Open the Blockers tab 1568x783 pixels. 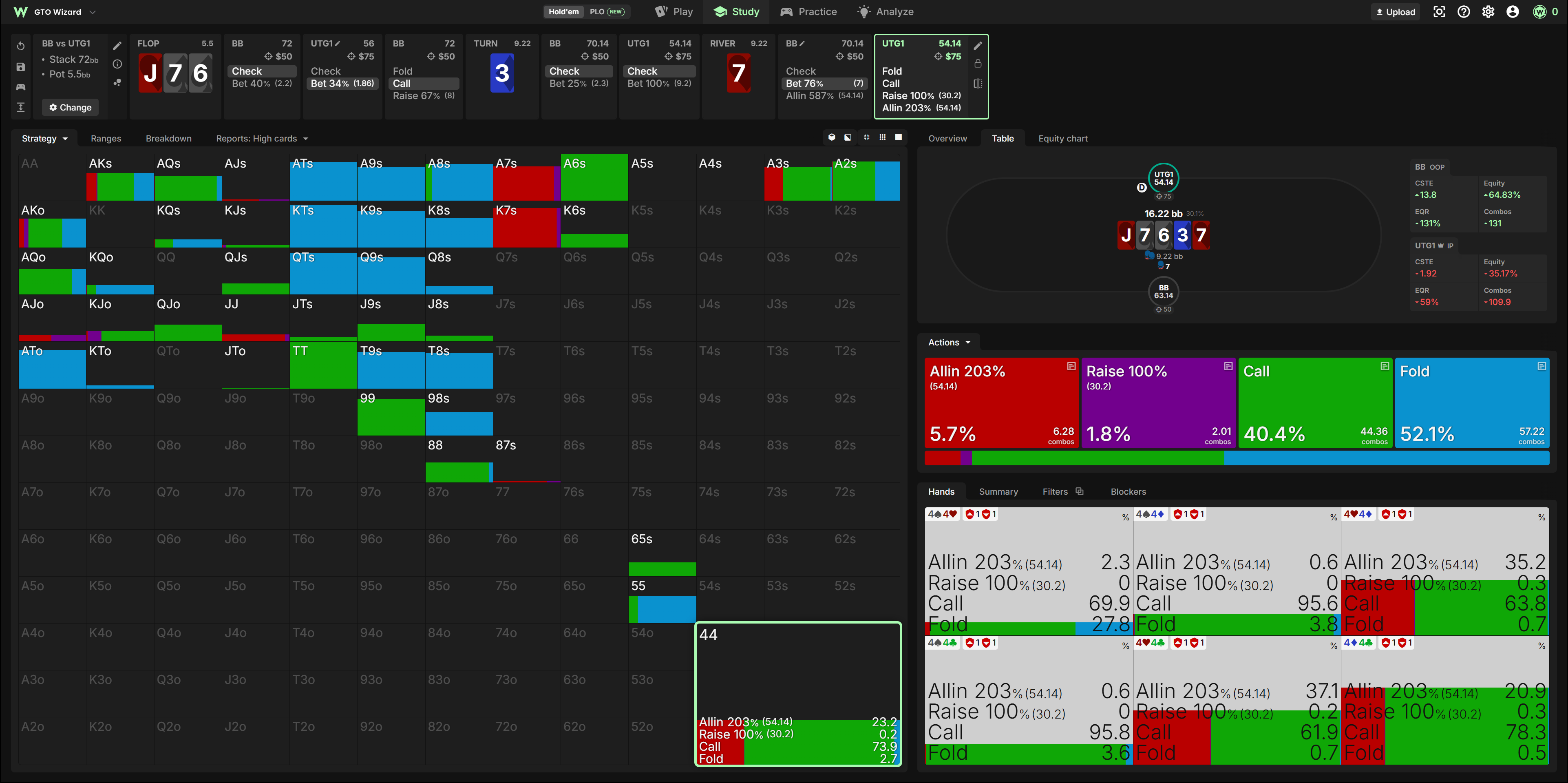1128,491
